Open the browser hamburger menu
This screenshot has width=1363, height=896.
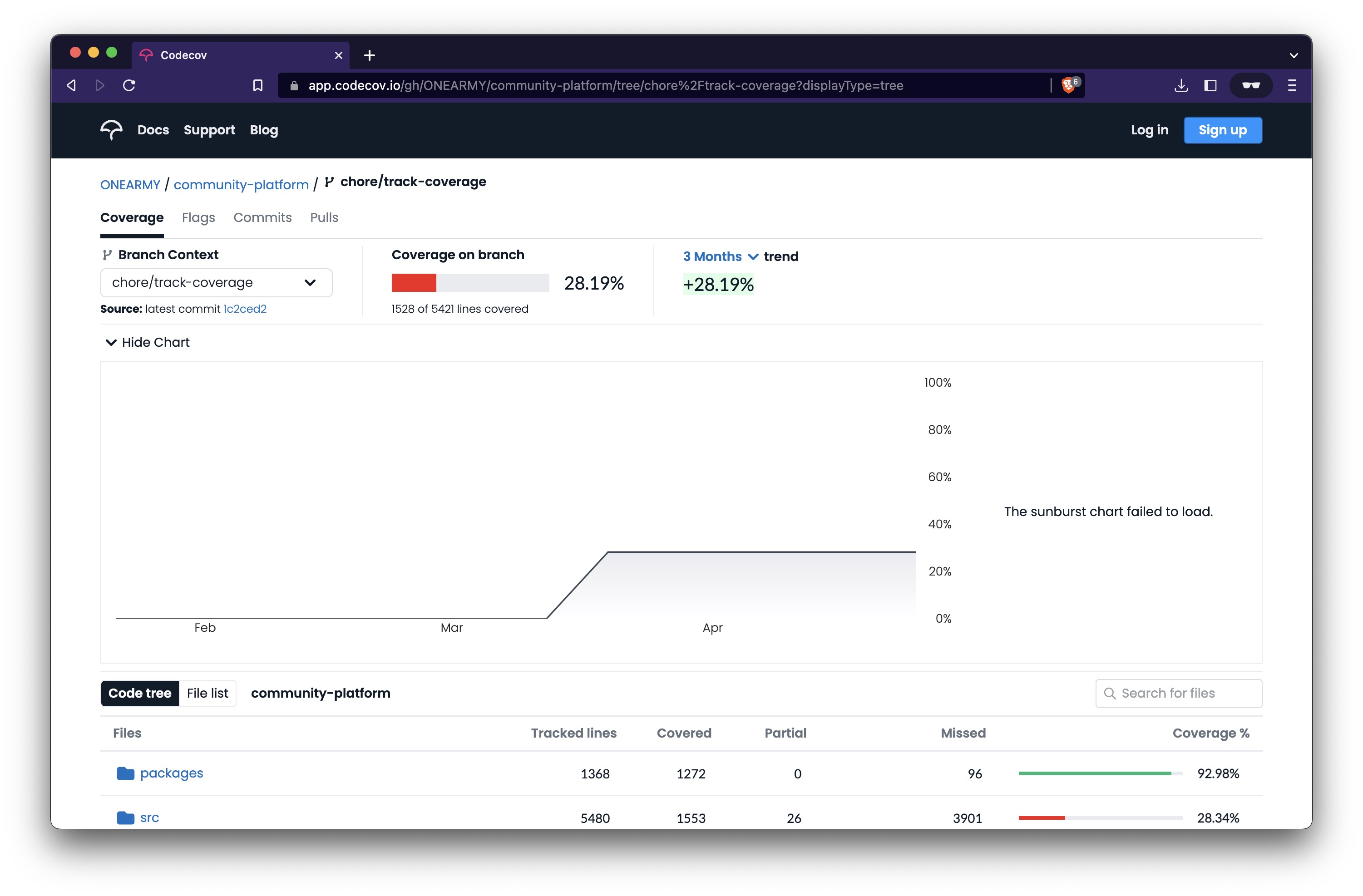click(1292, 85)
